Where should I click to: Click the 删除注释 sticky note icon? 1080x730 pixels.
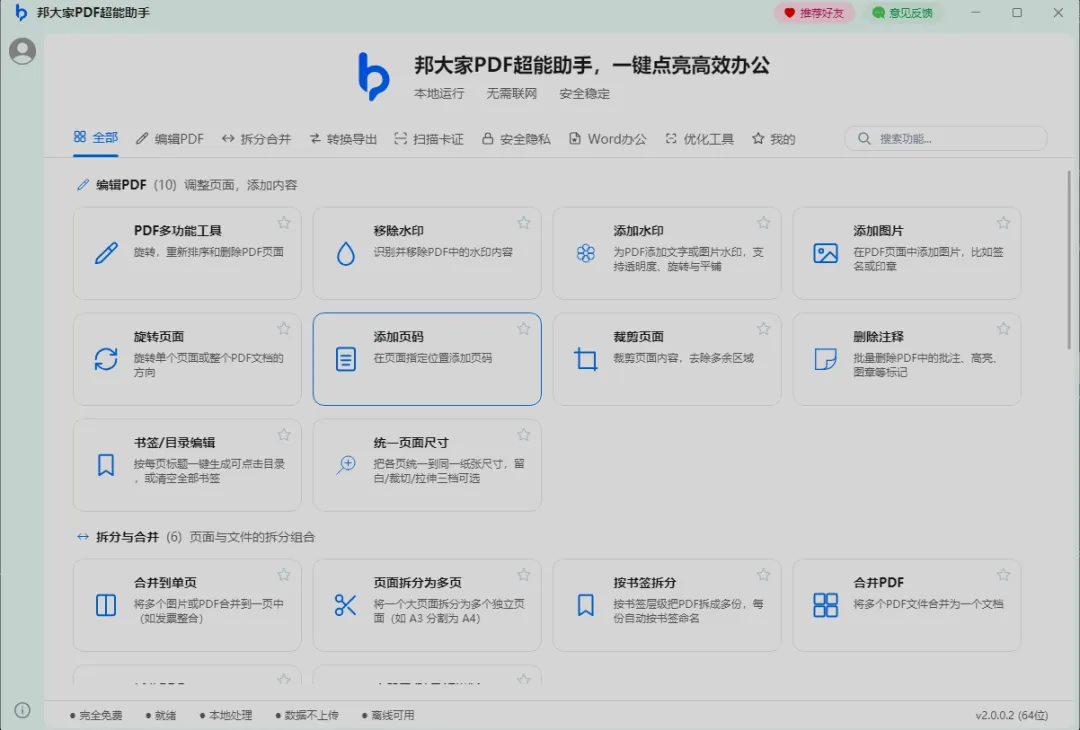[825, 359]
